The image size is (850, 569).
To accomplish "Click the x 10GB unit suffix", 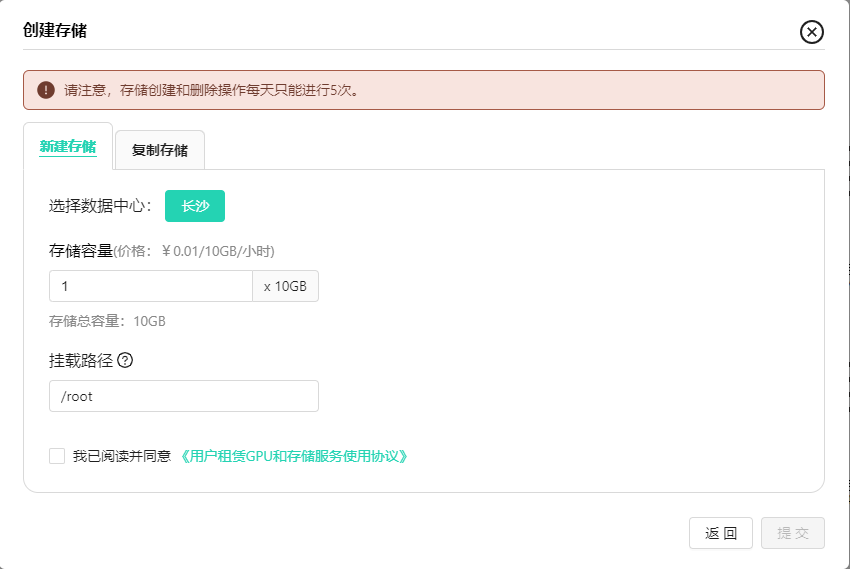I will click(286, 286).
